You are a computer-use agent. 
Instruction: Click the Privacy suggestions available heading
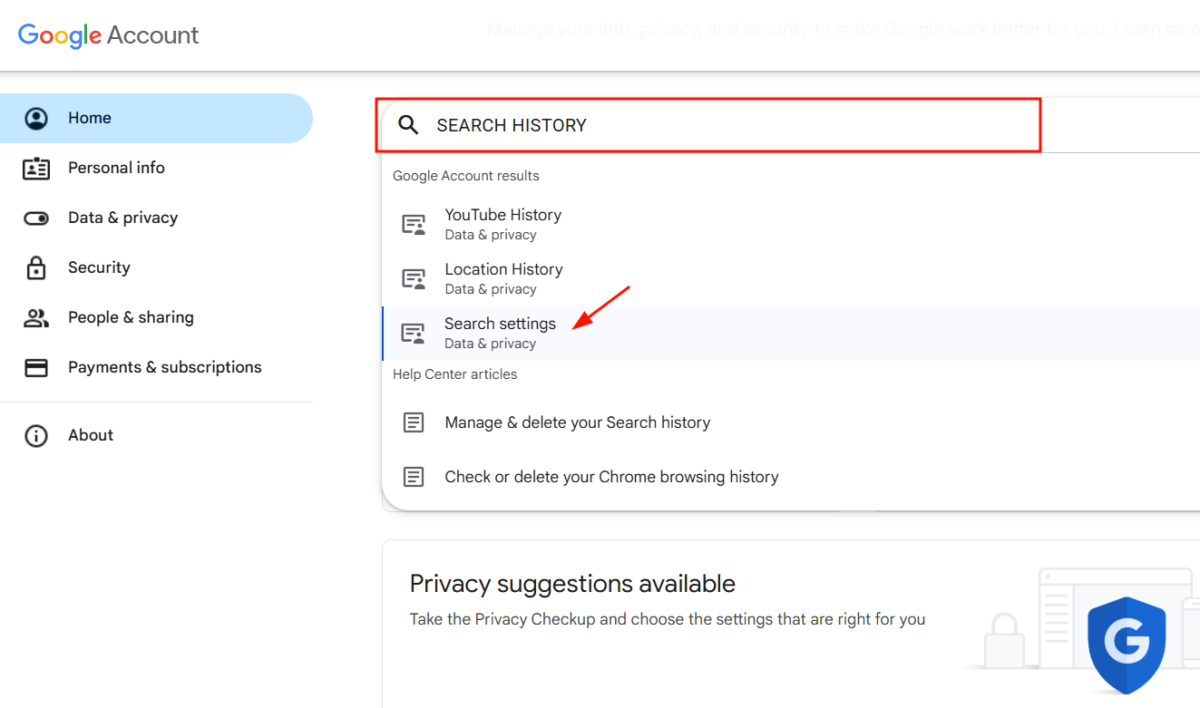click(572, 584)
